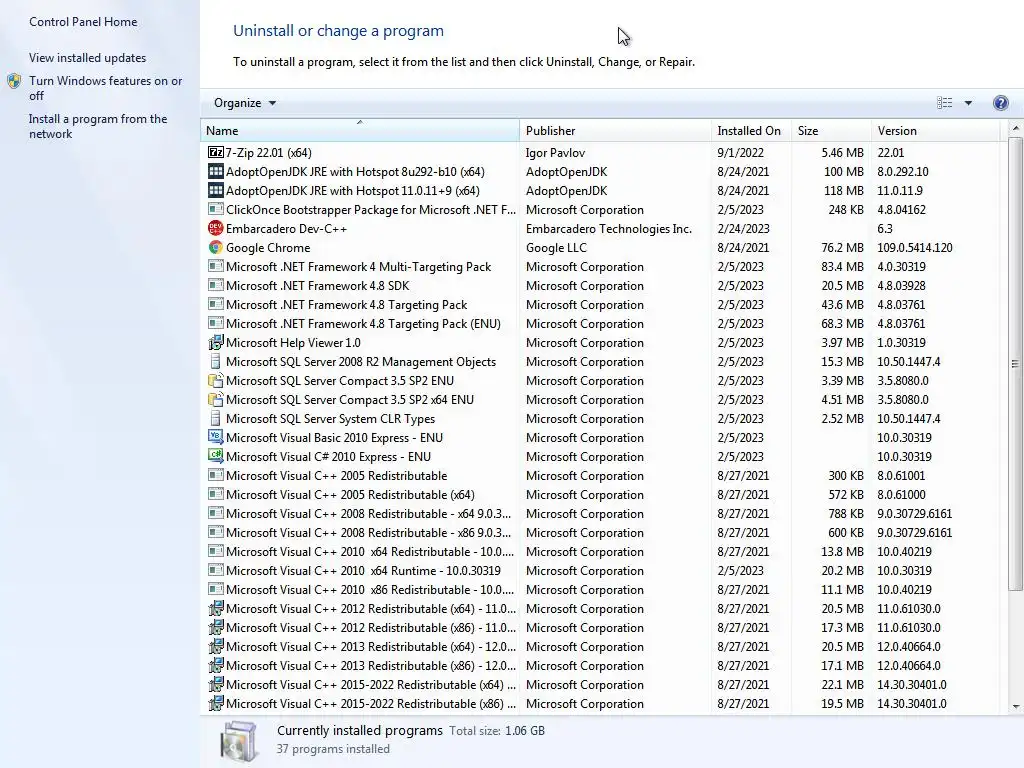Go to Control Panel Home
1024x768 pixels.
click(83, 22)
